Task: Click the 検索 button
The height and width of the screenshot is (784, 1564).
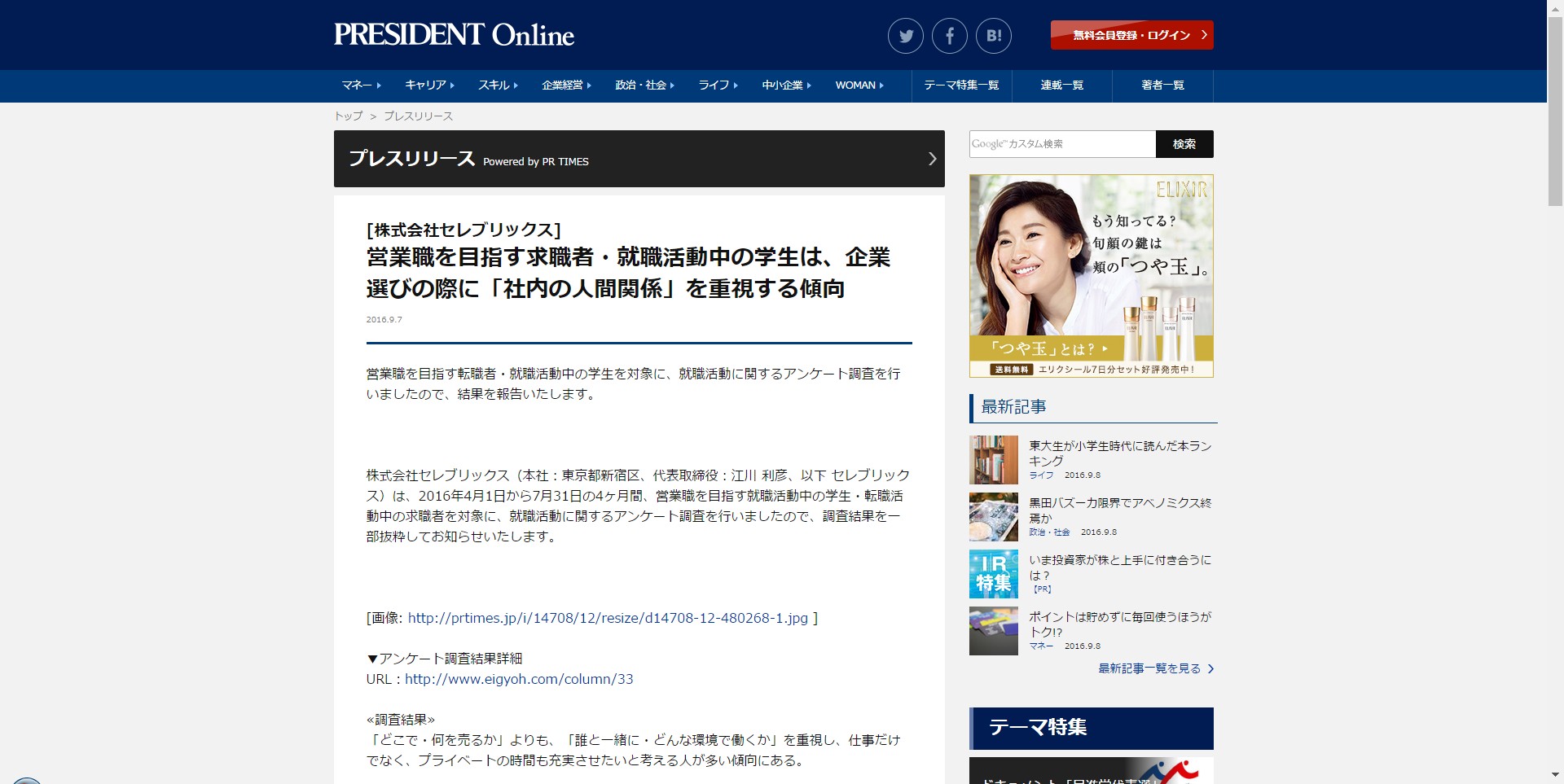Action: 1184,144
